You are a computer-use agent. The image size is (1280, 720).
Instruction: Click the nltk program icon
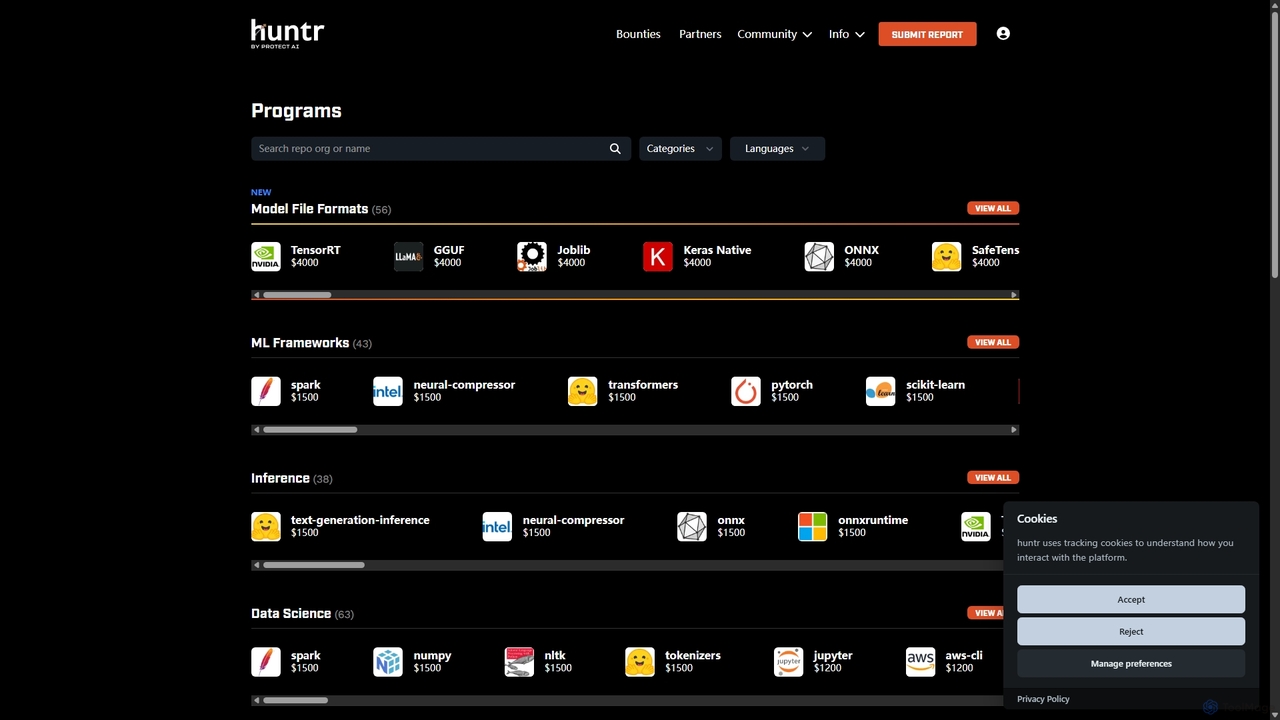tap(519, 662)
